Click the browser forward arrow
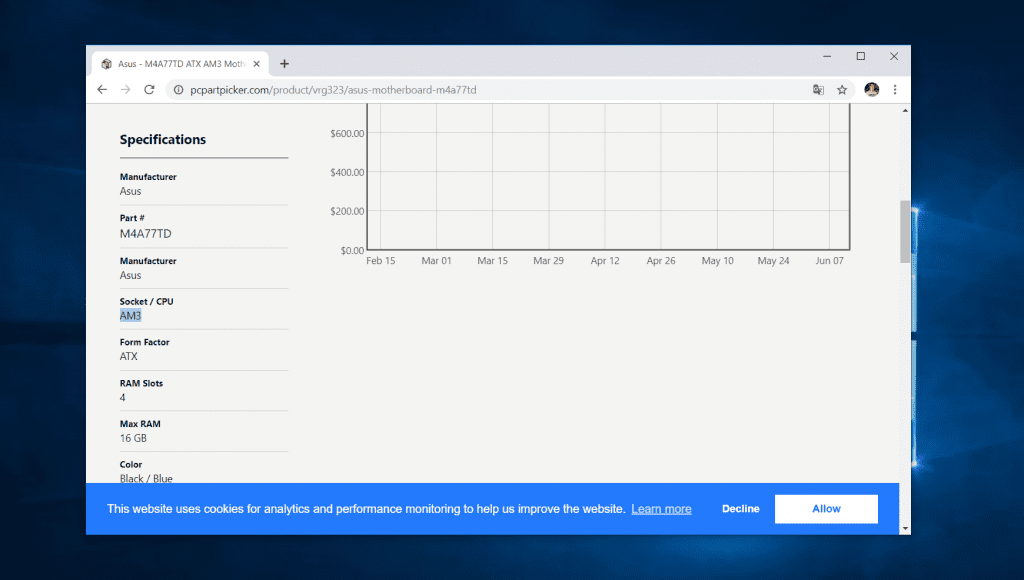 click(x=125, y=89)
